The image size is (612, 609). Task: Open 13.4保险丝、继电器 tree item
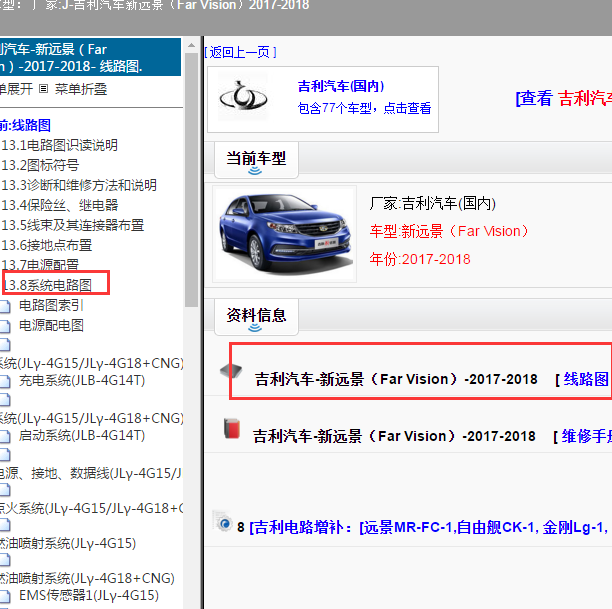(59, 205)
